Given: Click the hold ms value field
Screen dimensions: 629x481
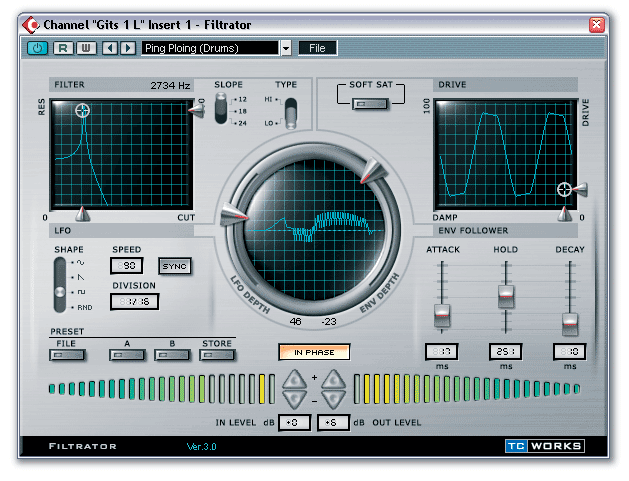Looking at the screenshot, I should pos(505,352).
